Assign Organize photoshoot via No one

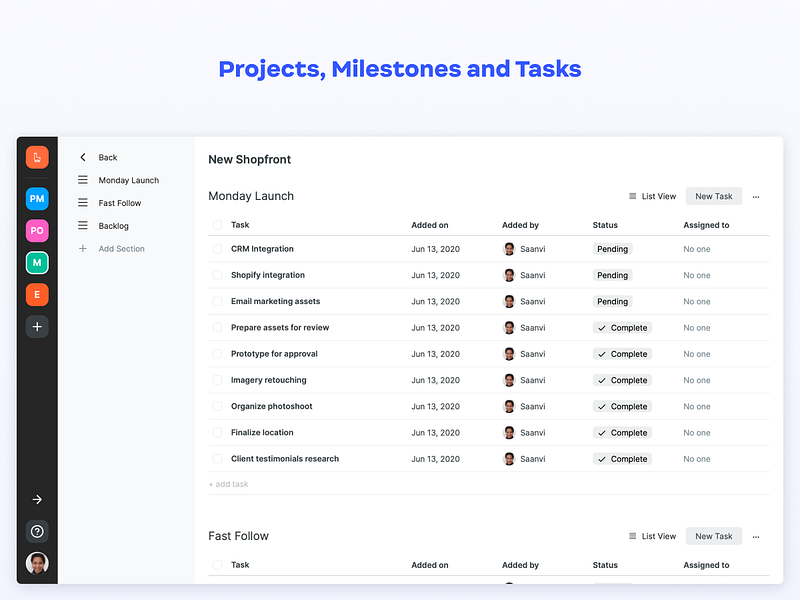point(697,407)
